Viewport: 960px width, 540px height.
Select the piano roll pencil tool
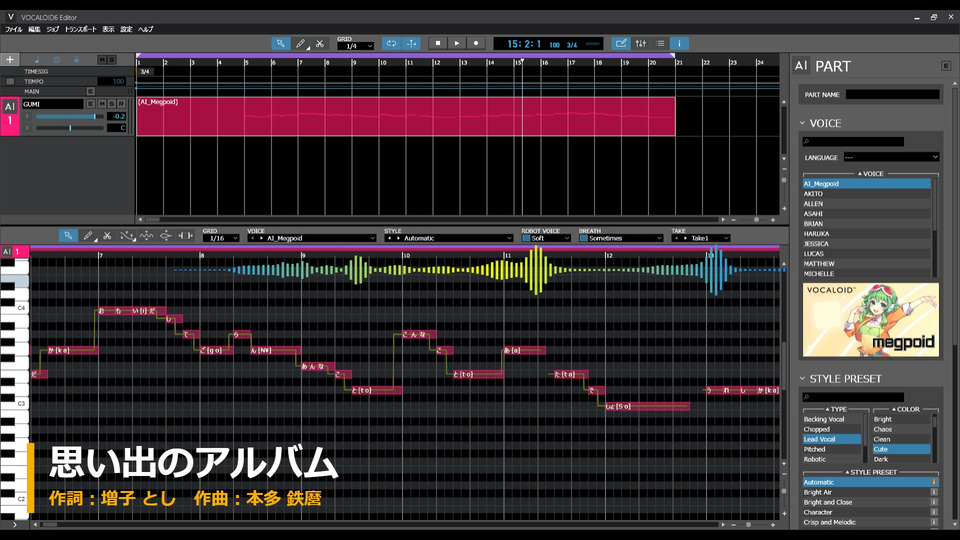(x=88, y=236)
